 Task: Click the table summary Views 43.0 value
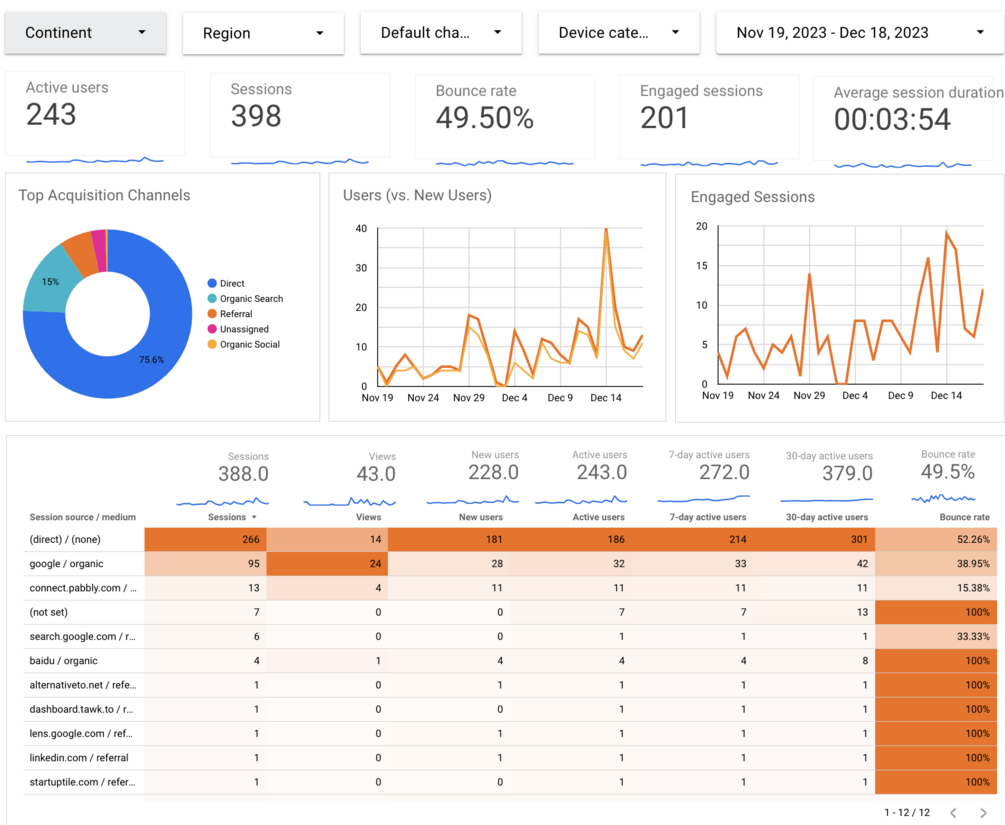click(x=376, y=474)
